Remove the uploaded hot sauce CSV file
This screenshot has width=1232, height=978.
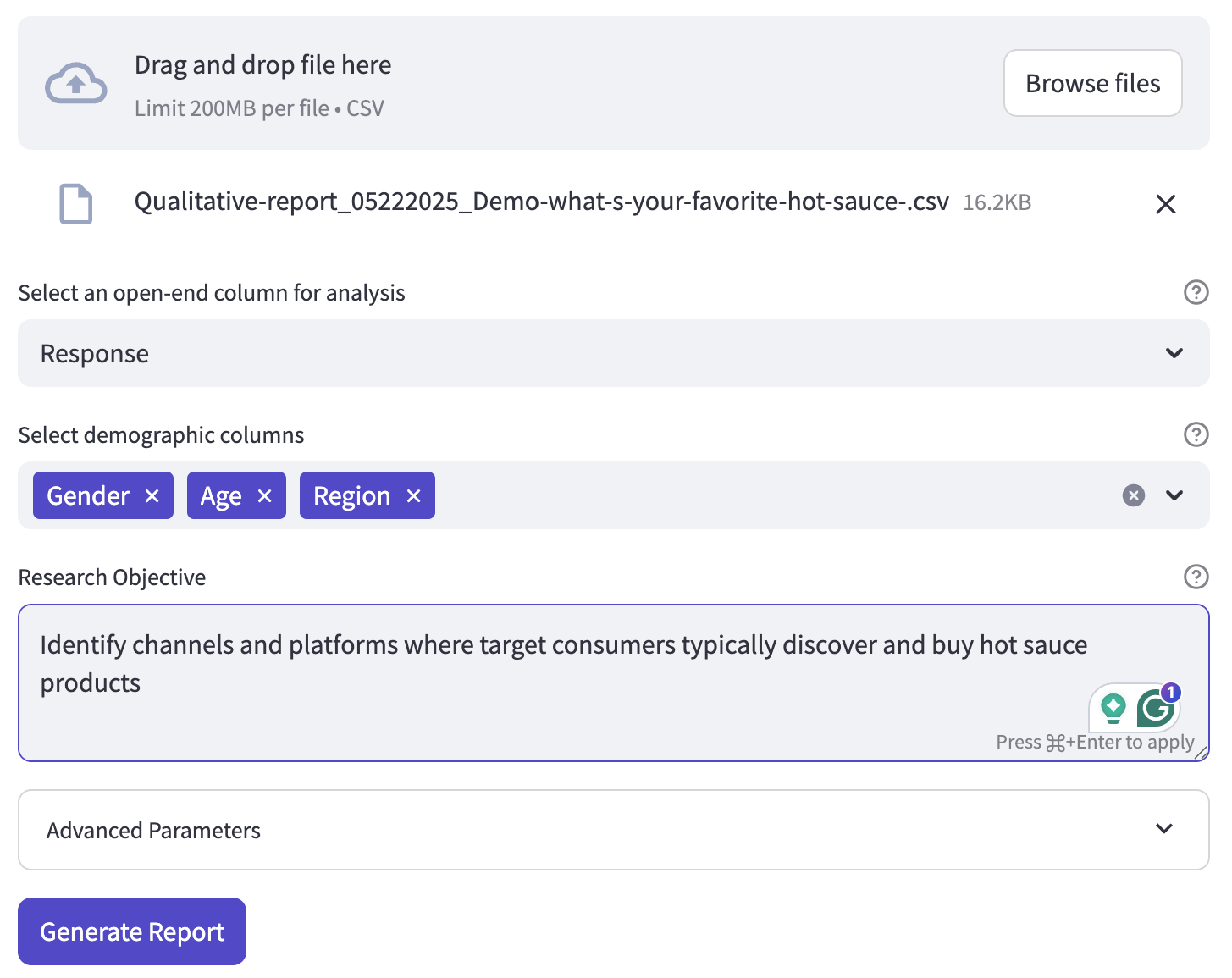(x=1166, y=204)
